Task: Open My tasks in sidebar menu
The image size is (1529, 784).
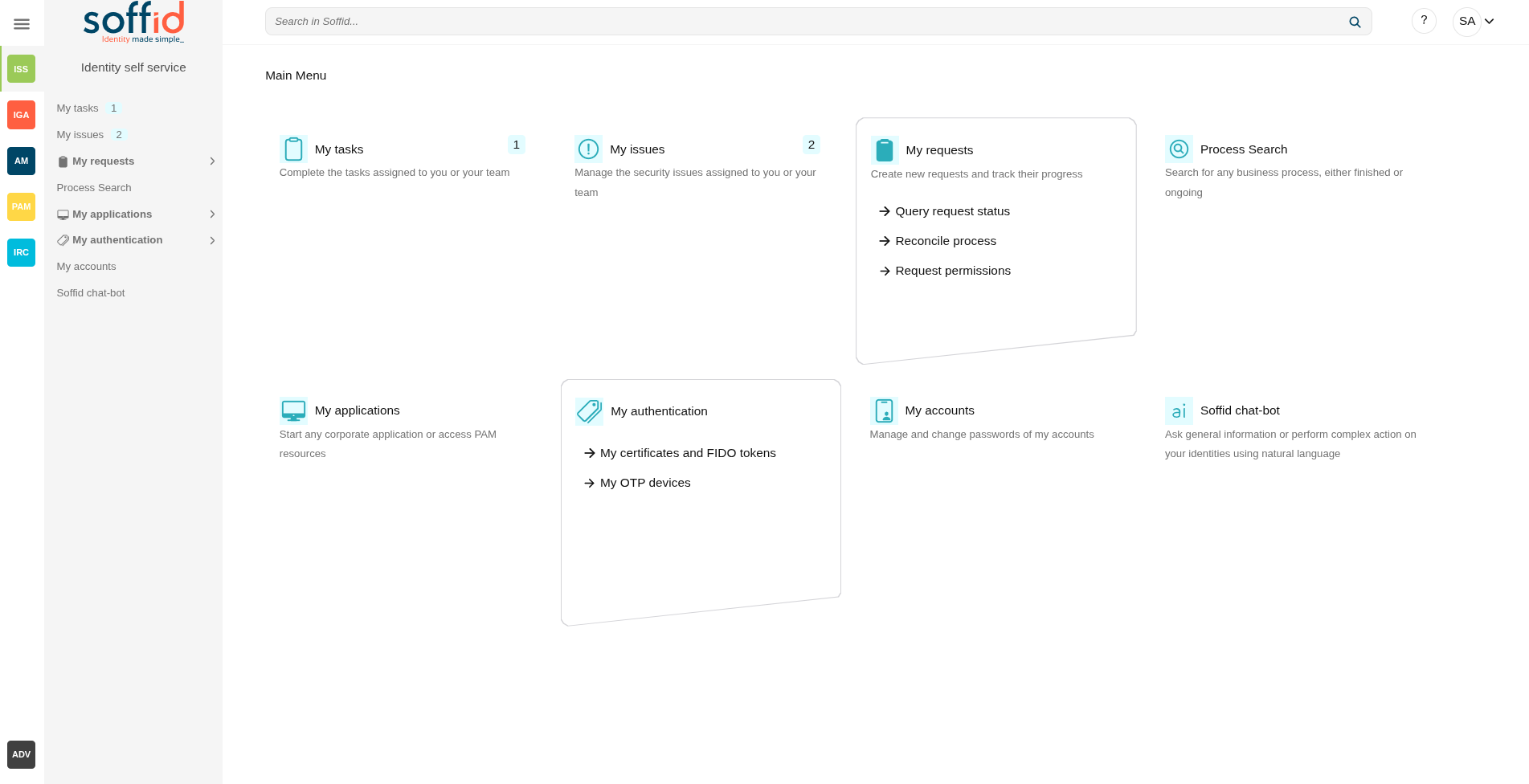Action: [78, 108]
